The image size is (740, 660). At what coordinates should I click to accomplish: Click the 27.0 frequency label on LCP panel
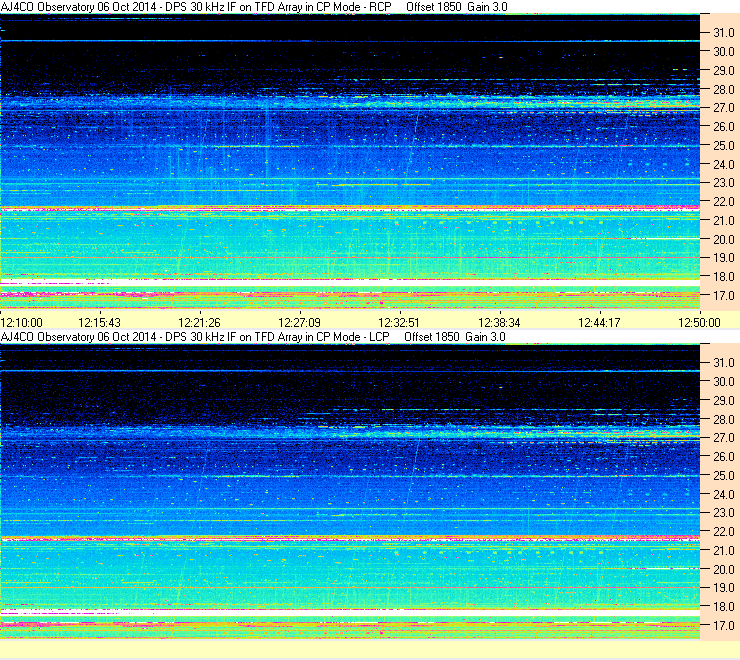tap(724, 438)
